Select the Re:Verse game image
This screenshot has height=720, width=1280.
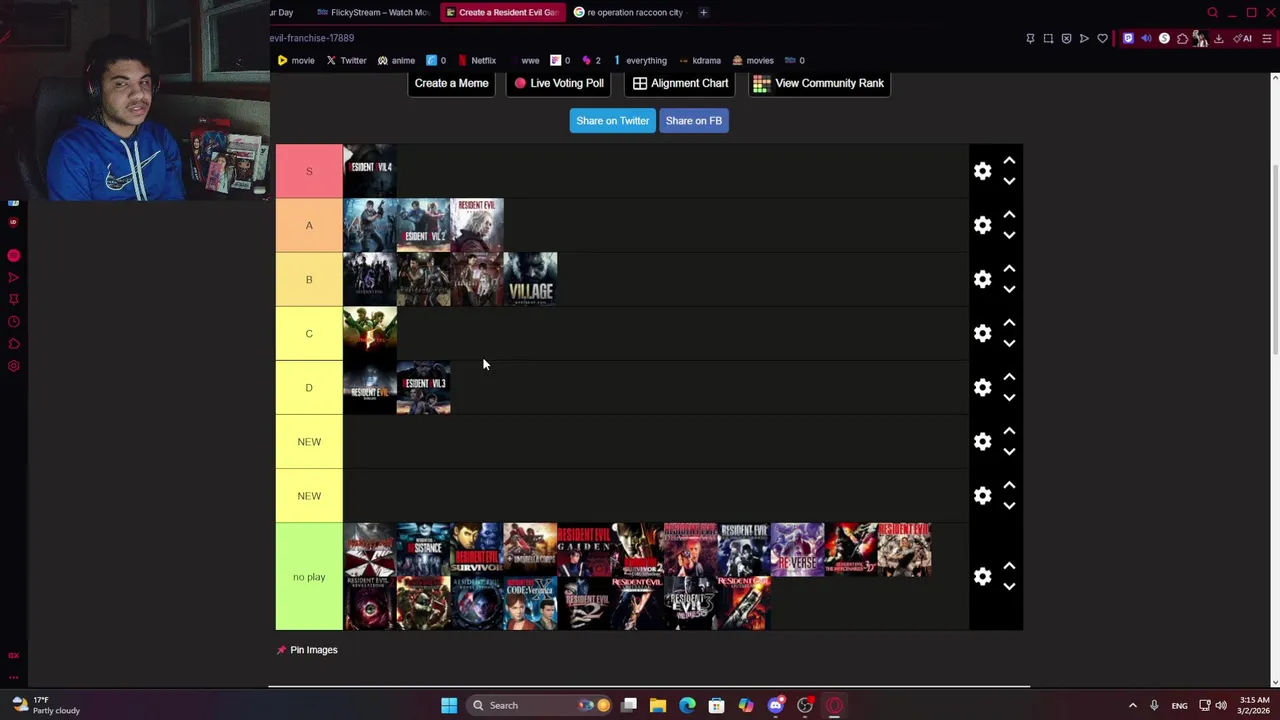[x=797, y=549]
